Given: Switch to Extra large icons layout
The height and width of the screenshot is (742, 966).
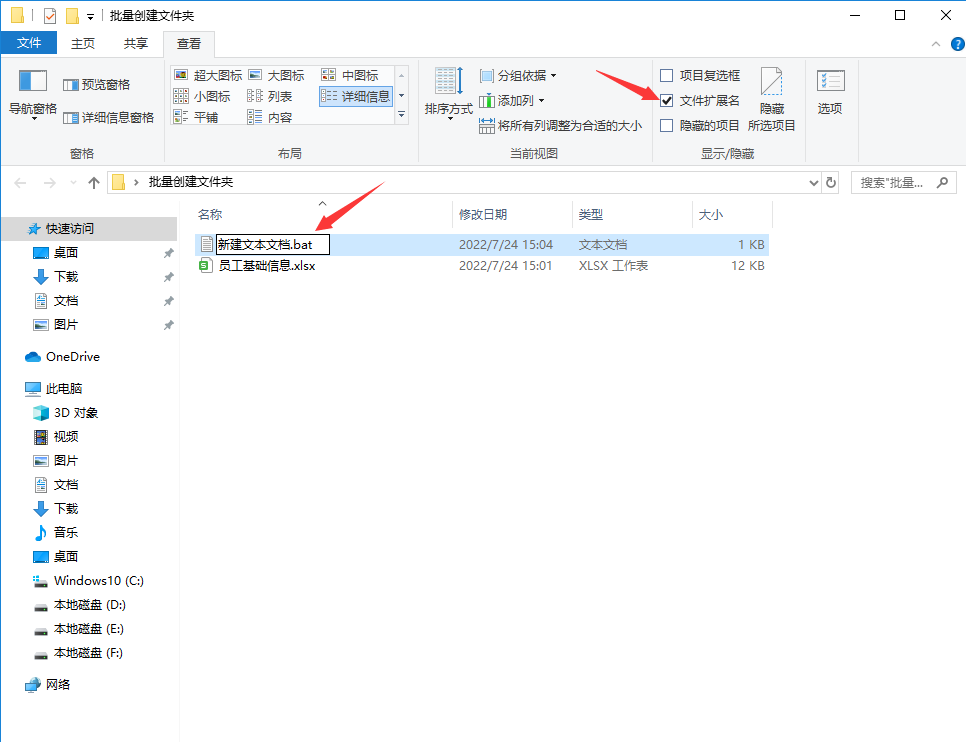Looking at the screenshot, I should click(x=208, y=75).
